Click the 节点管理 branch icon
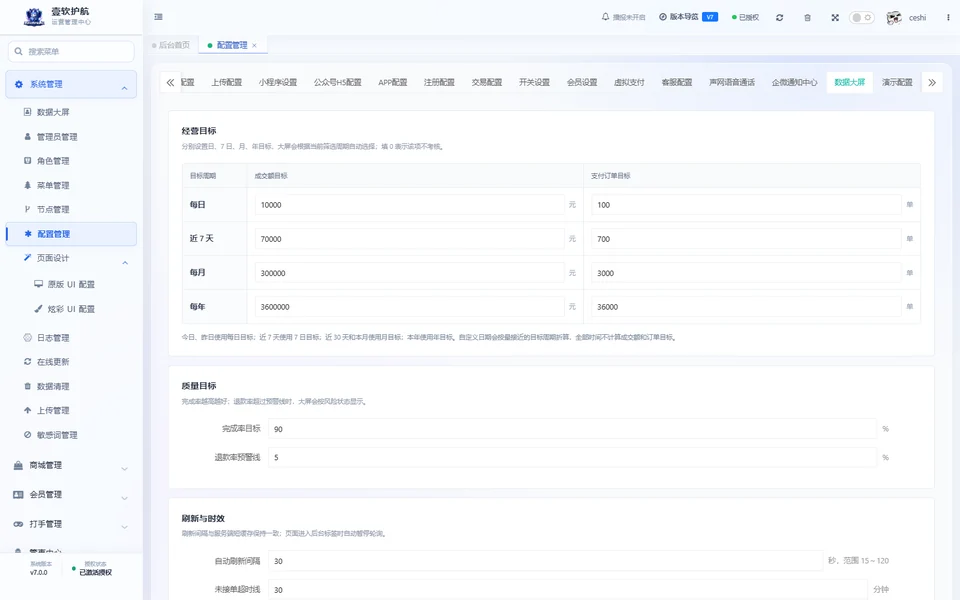The height and width of the screenshot is (600, 960). tap(27, 209)
